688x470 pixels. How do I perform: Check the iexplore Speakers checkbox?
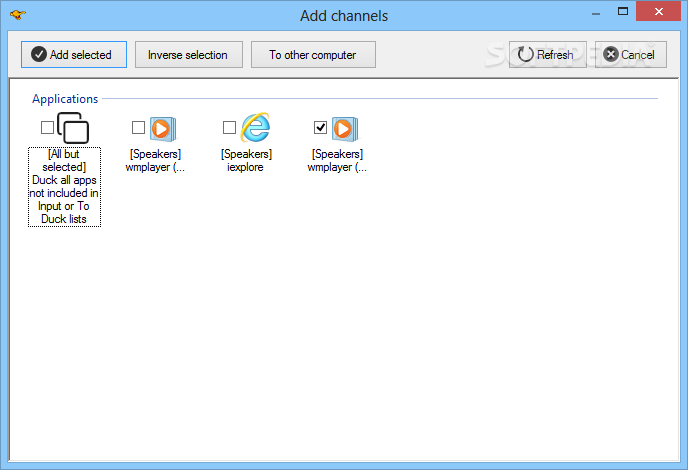click(x=229, y=128)
